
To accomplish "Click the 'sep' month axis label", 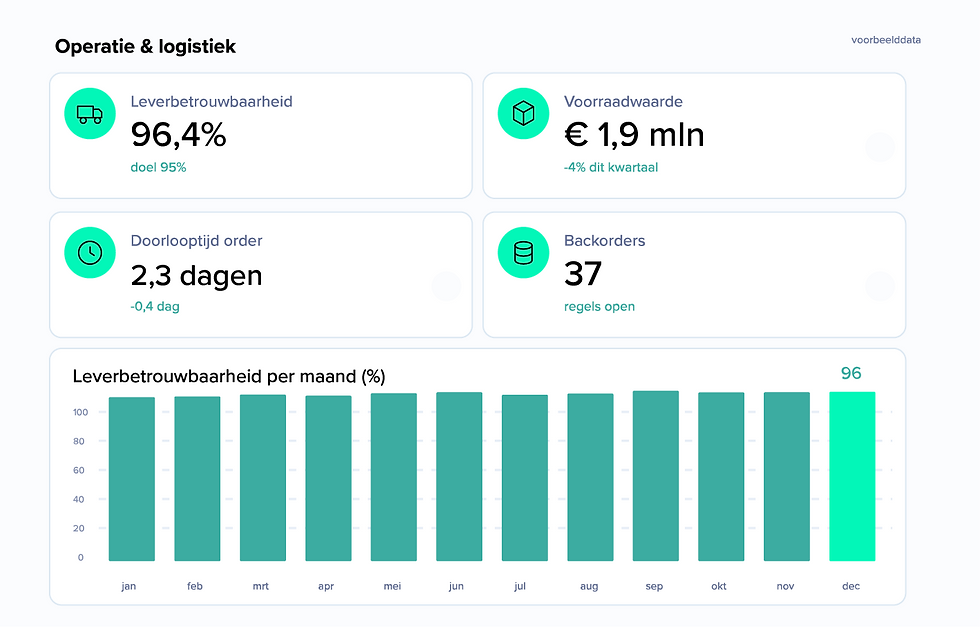I will point(654,586).
